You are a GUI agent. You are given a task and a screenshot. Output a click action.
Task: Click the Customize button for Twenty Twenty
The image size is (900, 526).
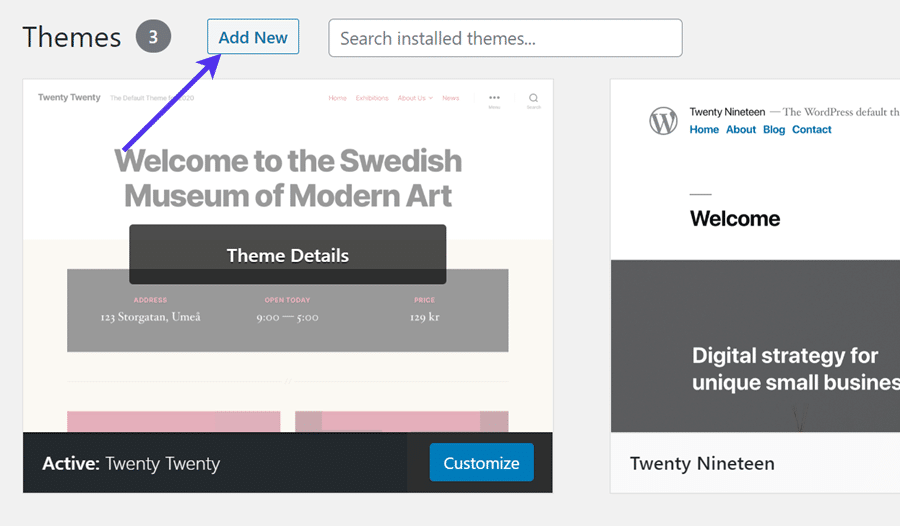(x=481, y=463)
